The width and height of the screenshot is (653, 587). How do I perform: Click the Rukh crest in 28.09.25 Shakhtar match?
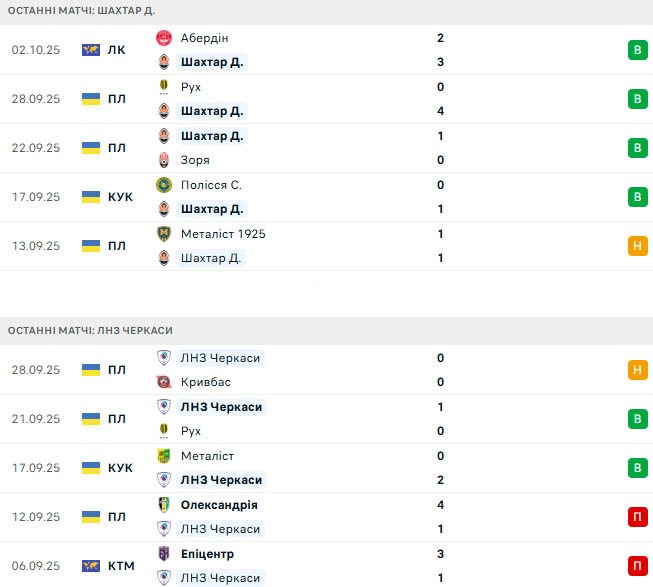164,87
